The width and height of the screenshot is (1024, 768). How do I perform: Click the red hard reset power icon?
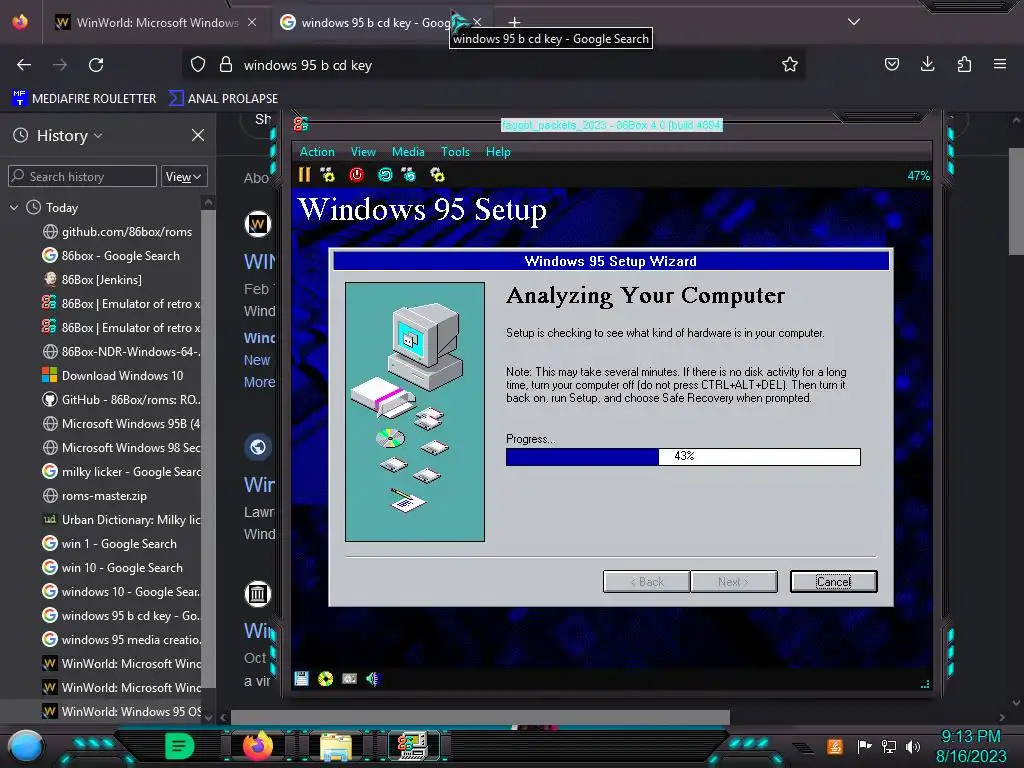pos(357,174)
